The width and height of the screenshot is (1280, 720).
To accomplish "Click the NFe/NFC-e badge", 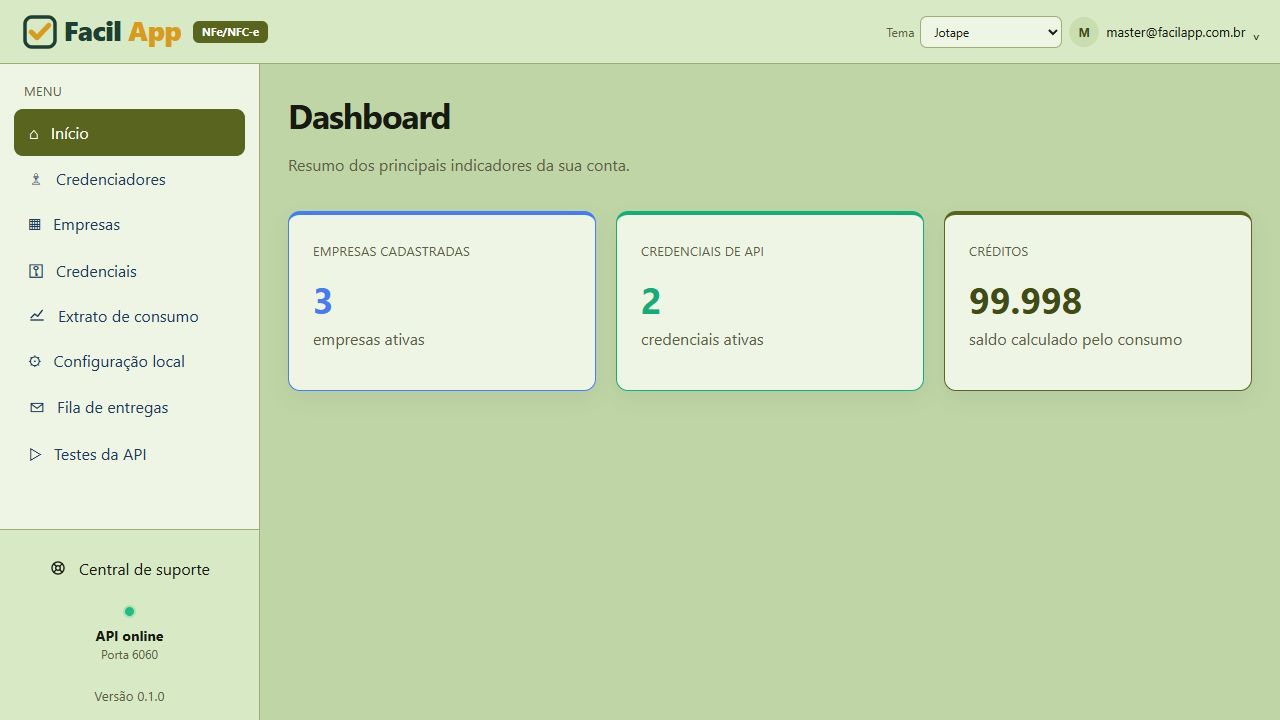I will pos(230,32).
